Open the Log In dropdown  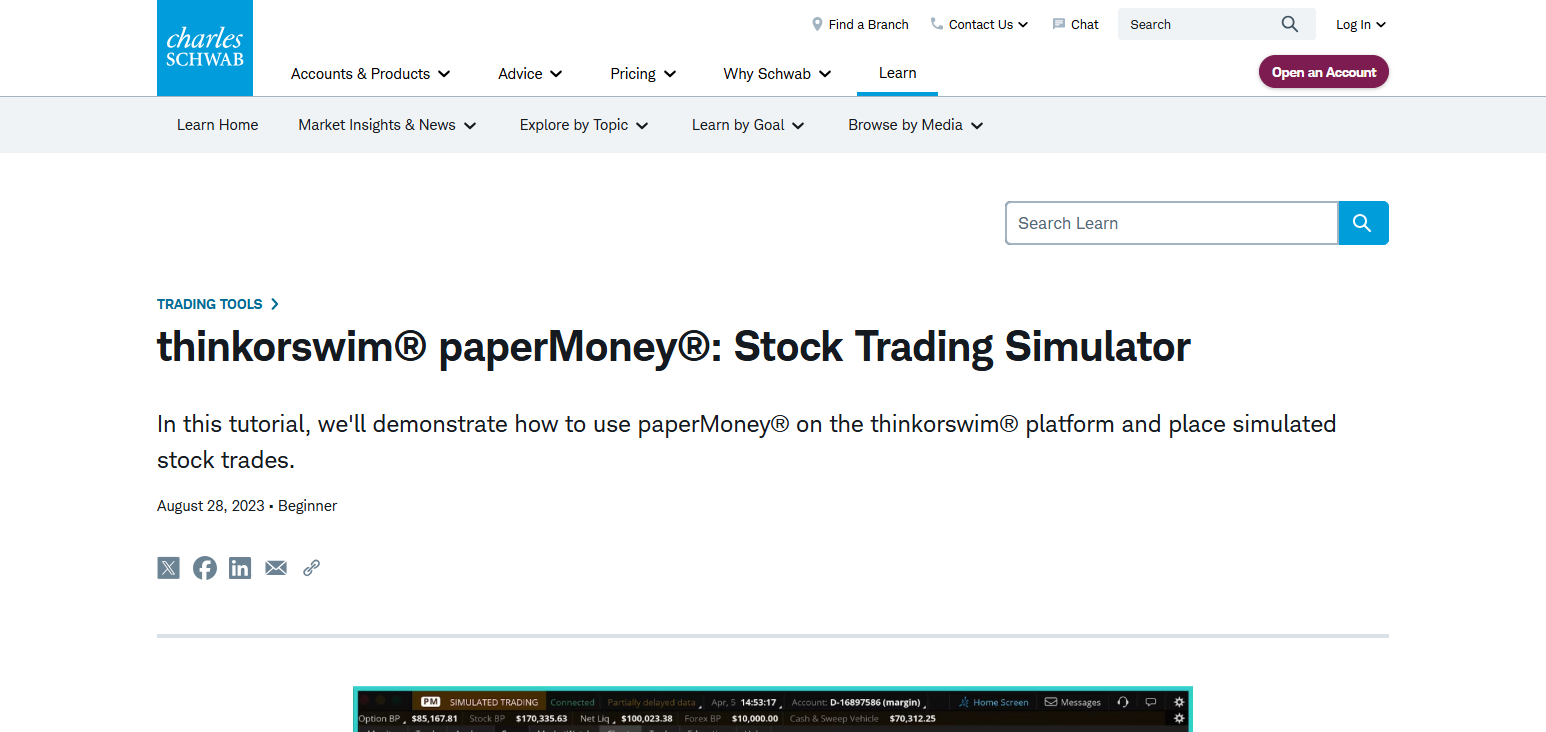pos(1361,25)
